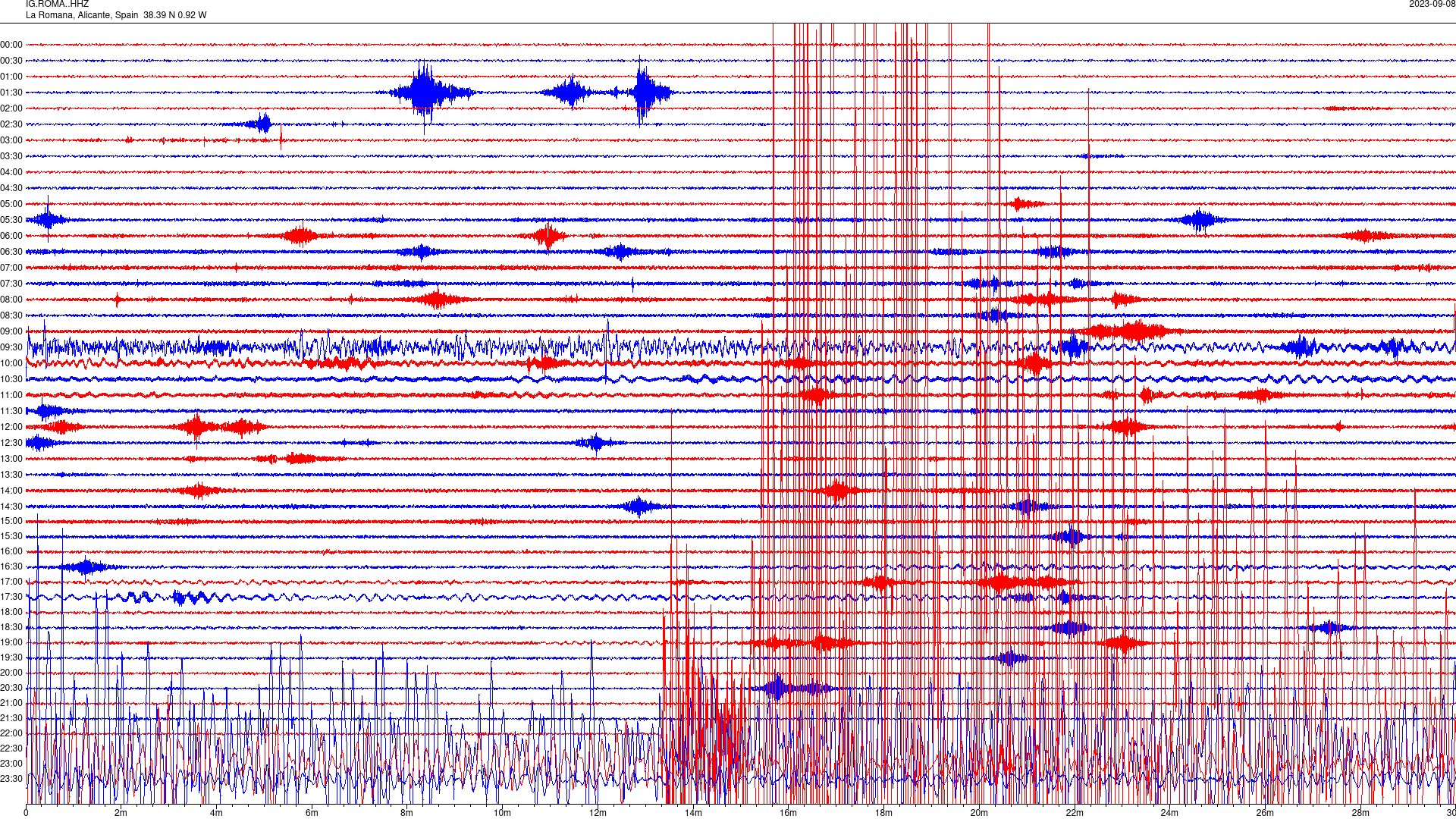This screenshot has width=1456, height=819.
Task: Click the 2m tick on the minute axis
Action: point(121,813)
